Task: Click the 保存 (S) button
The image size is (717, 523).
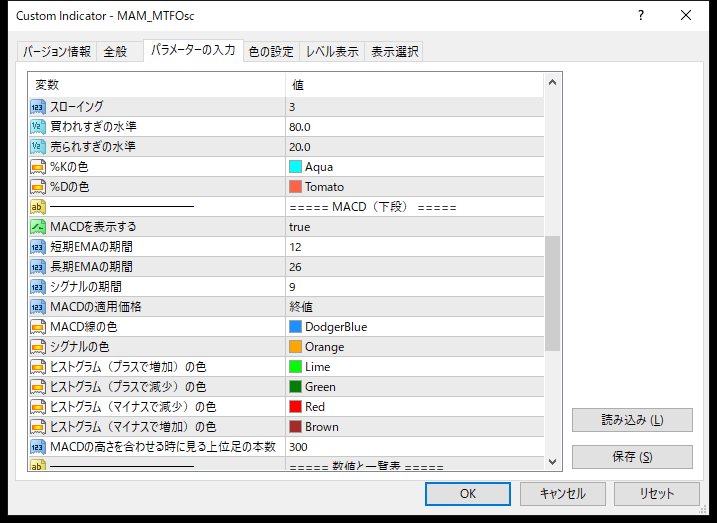Action: [x=632, y=457]
